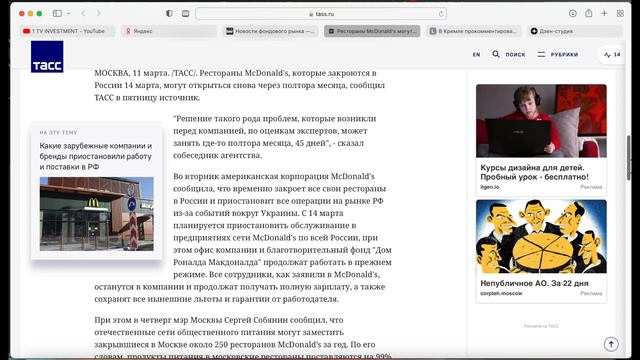Click the scroll-to-top arrow button
This screenshot has width=640, height=360.
[611, 344]
